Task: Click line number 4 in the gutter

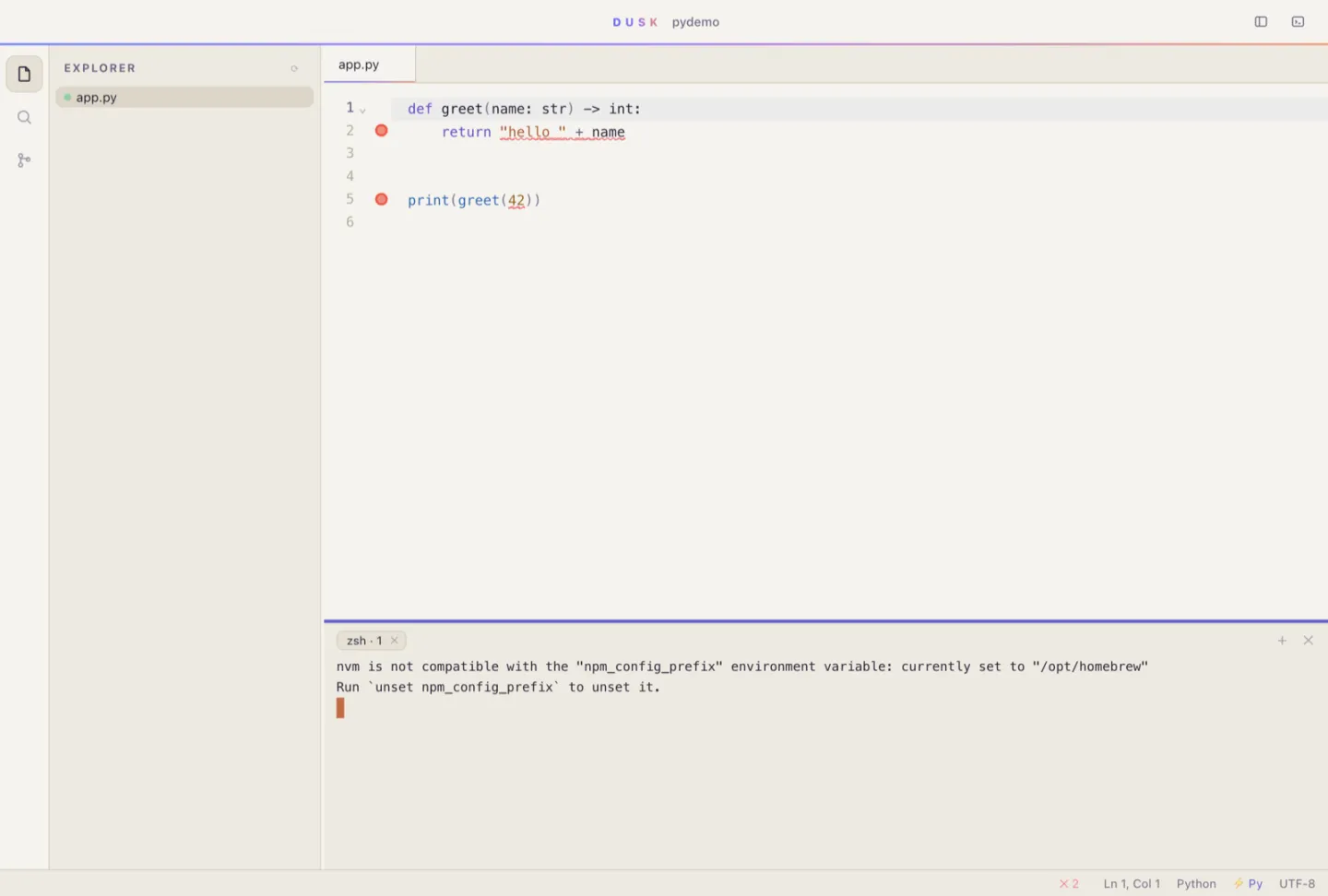Action: click(x=350, y=176)
